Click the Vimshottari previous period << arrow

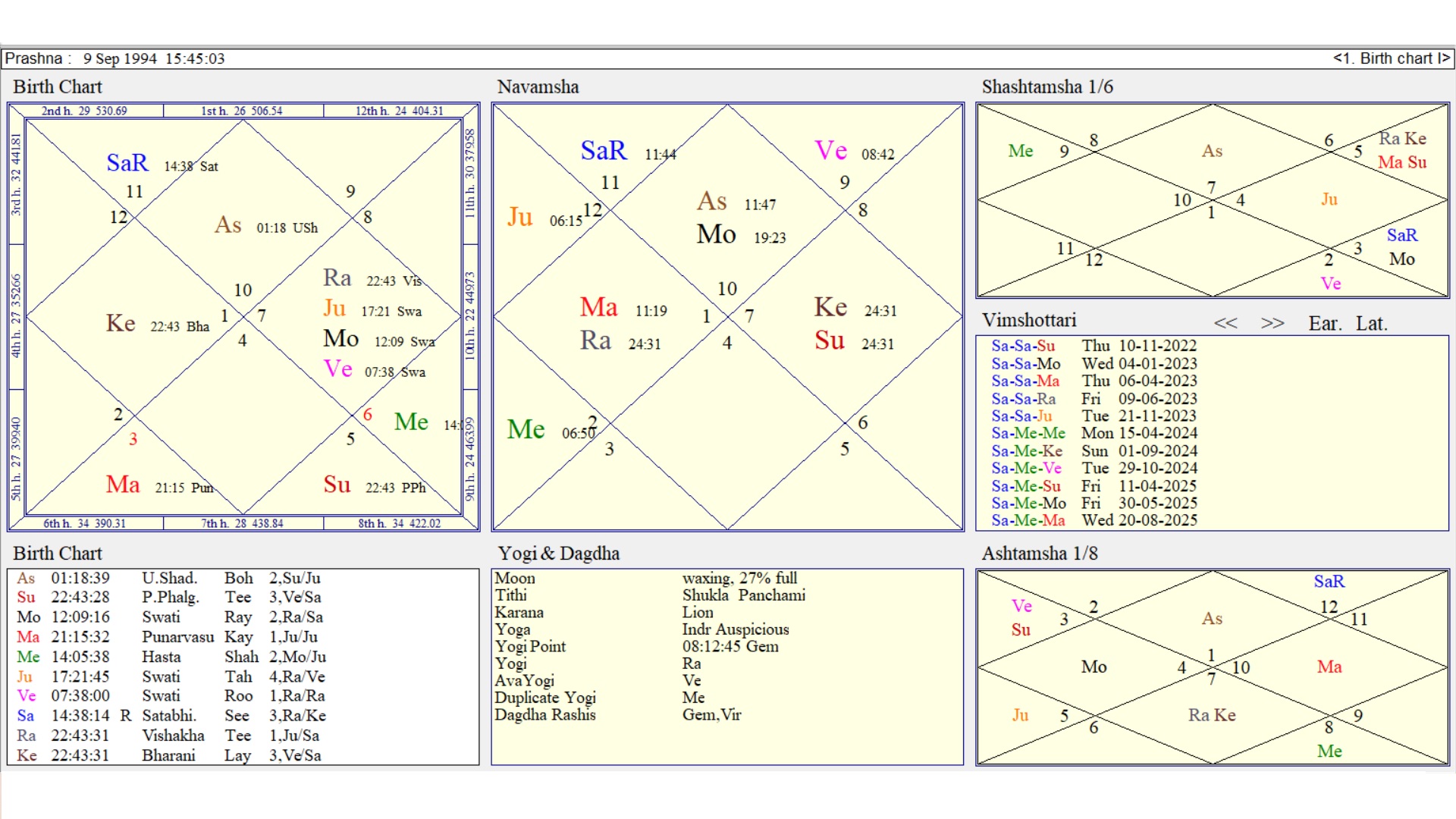pyautogui.click(x=1225, y=324)
